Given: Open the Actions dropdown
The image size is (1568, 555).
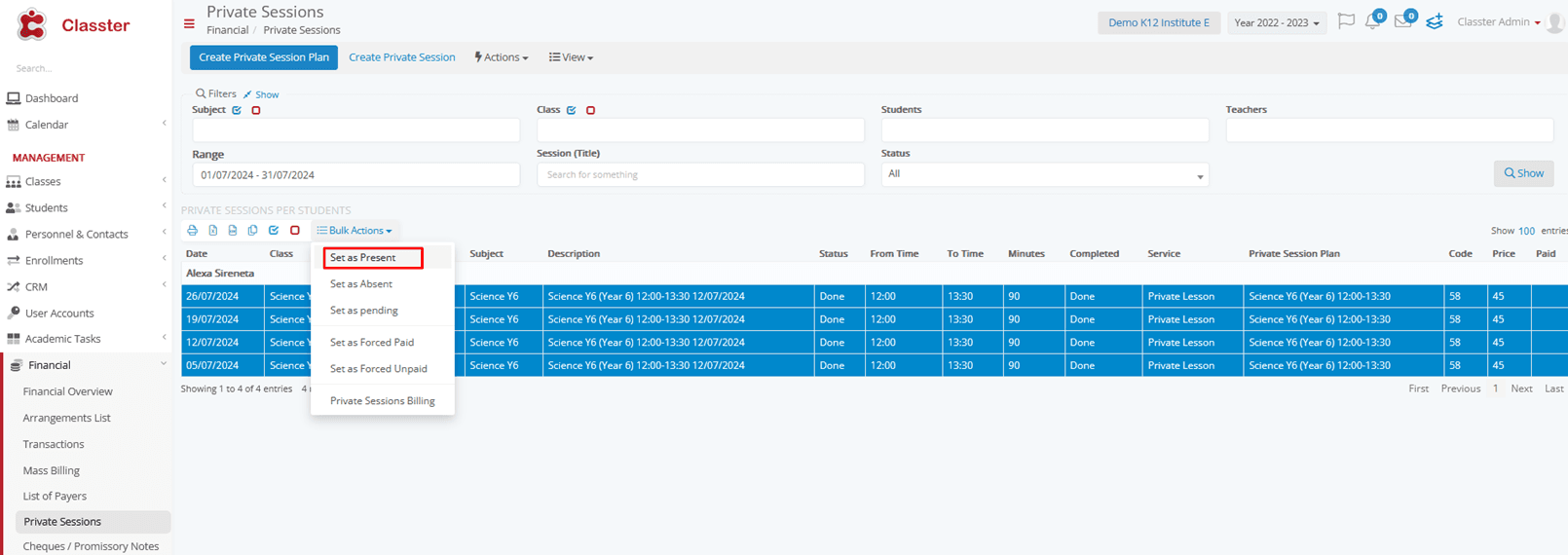Looking at the screenshot, I should pos(502,57).
